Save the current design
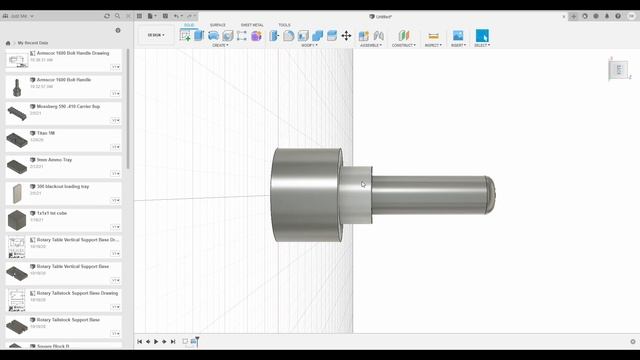Screen dimensions: 640x360 click(165, 16)
